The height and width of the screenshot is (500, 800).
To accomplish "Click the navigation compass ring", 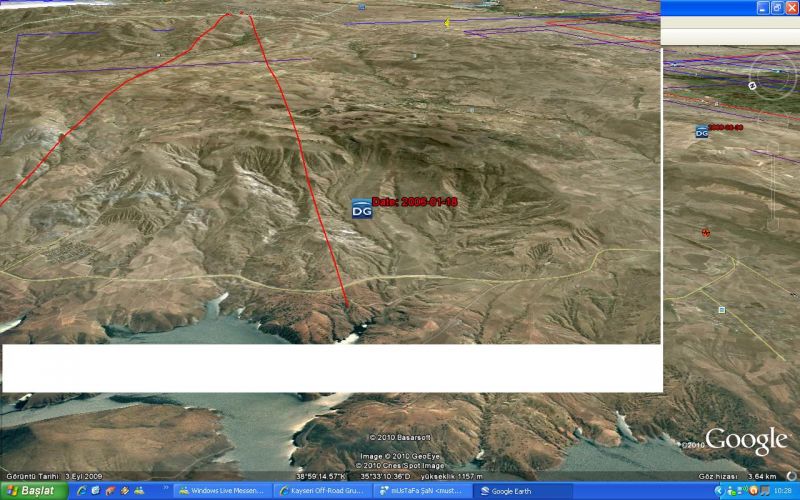I will 772,75.
